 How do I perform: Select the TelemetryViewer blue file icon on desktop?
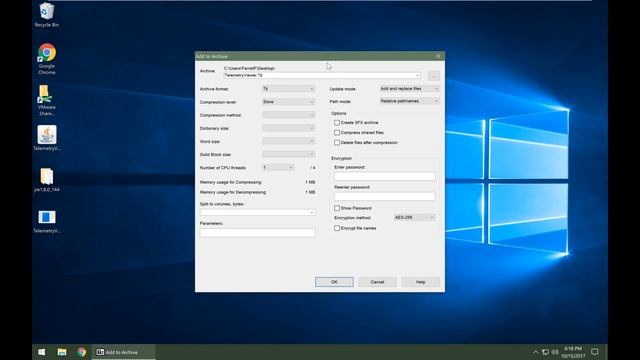[x=47, y=221]
